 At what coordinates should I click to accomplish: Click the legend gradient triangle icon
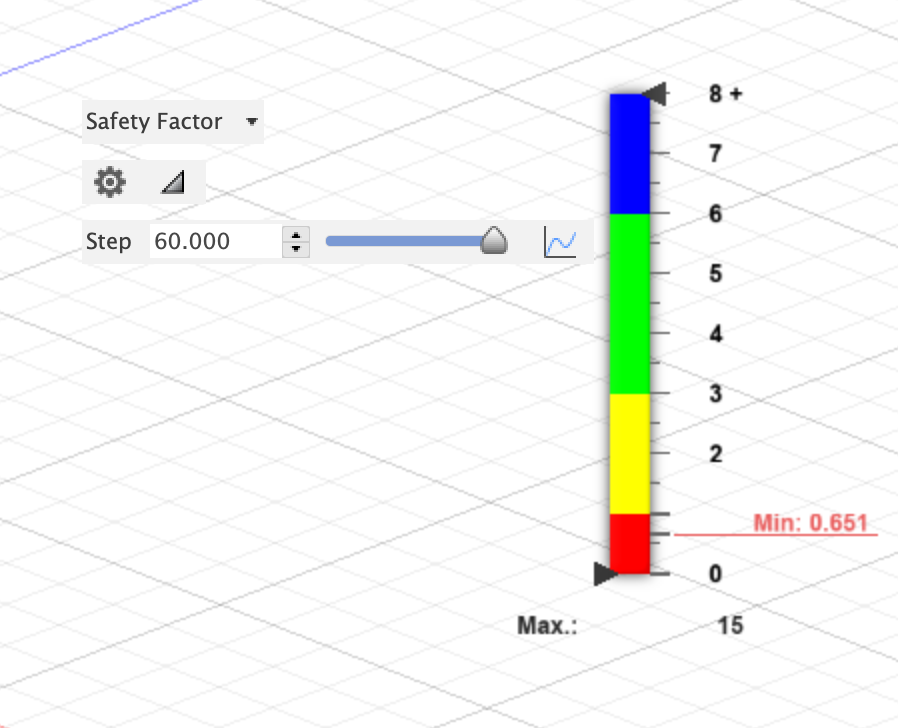pos(172,182)
